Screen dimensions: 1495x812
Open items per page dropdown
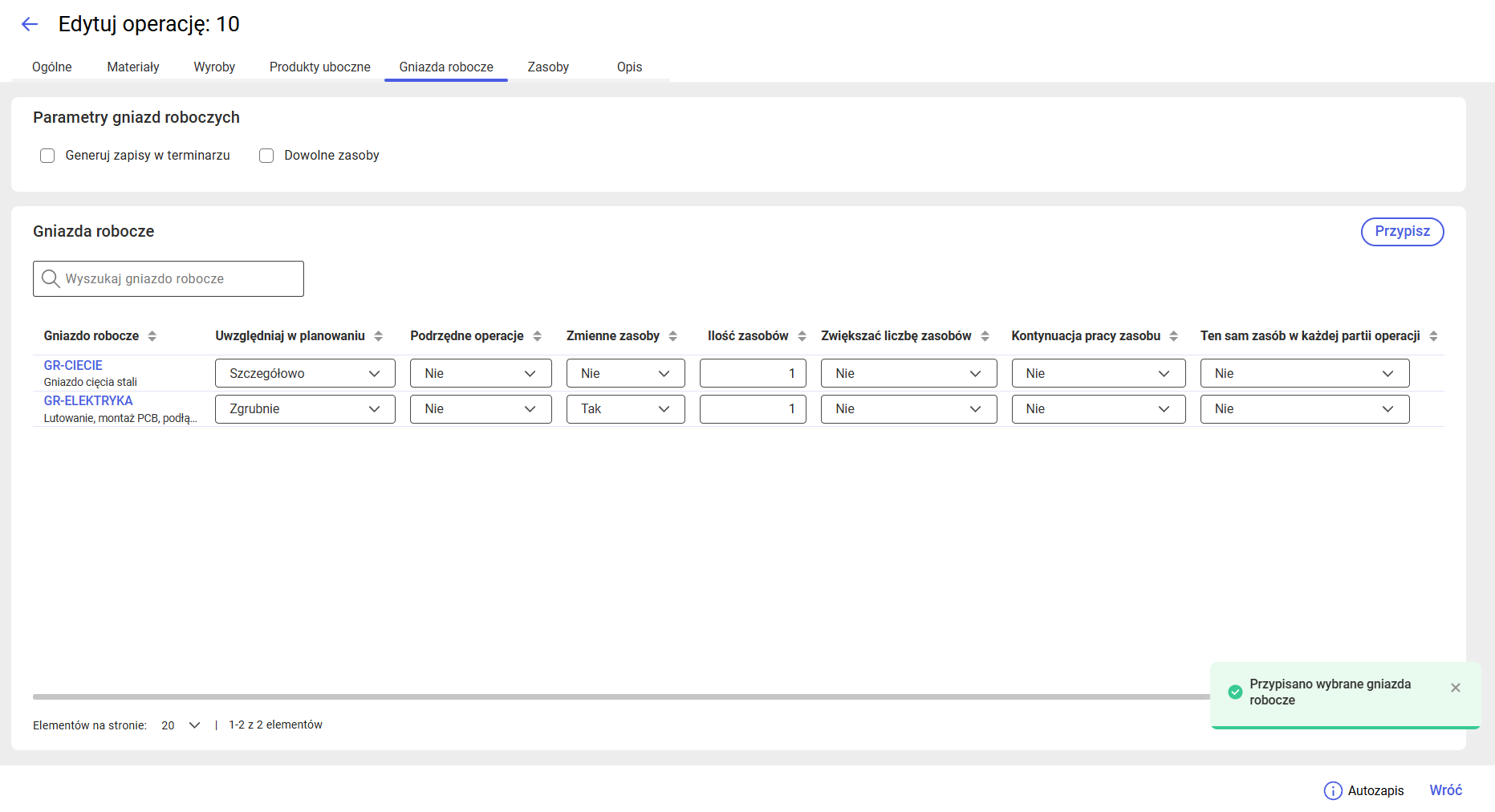[181, 725]
